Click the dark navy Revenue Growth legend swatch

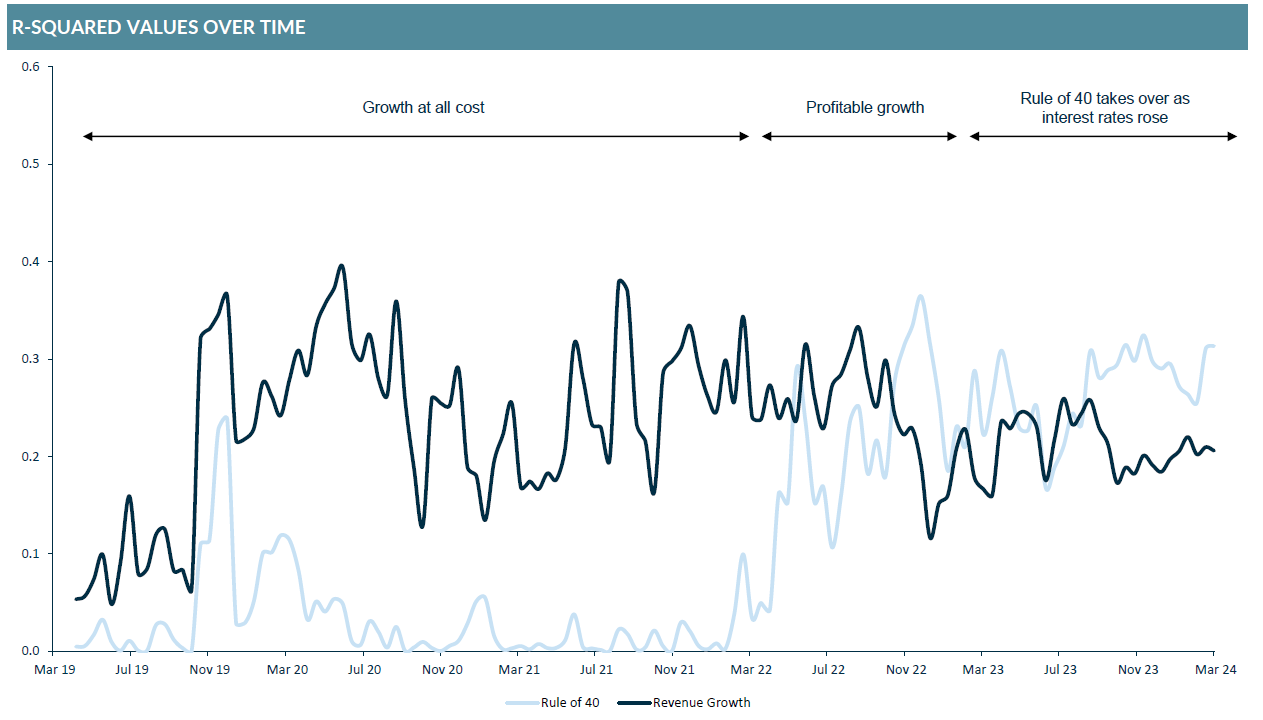click(634, 703)
